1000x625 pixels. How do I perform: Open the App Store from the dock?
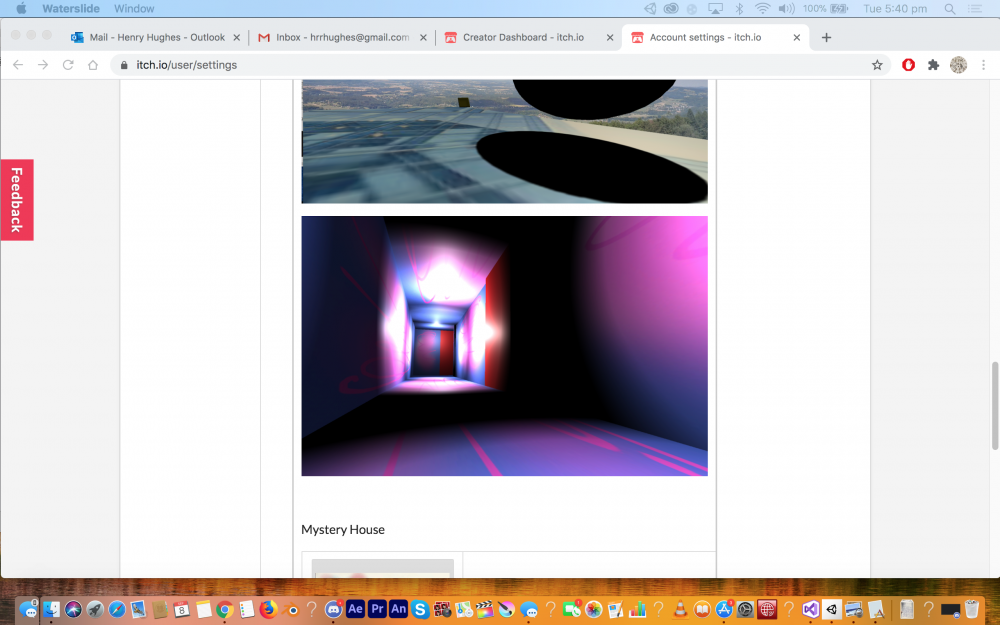724,609
